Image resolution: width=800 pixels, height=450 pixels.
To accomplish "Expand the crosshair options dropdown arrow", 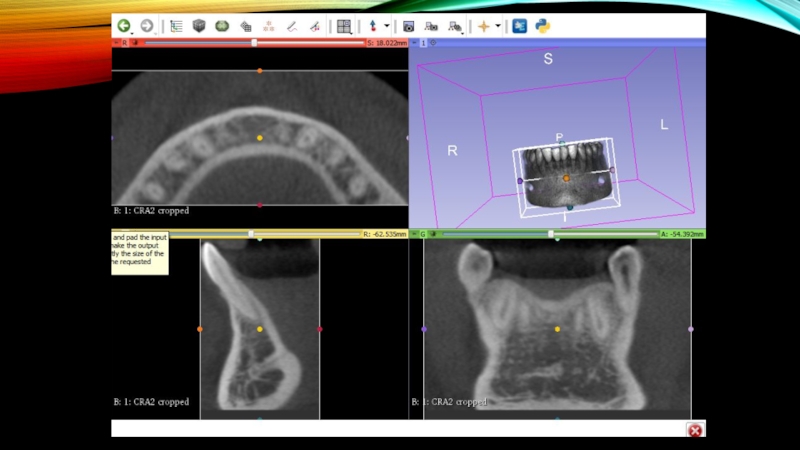I will [x=498, y=26].
